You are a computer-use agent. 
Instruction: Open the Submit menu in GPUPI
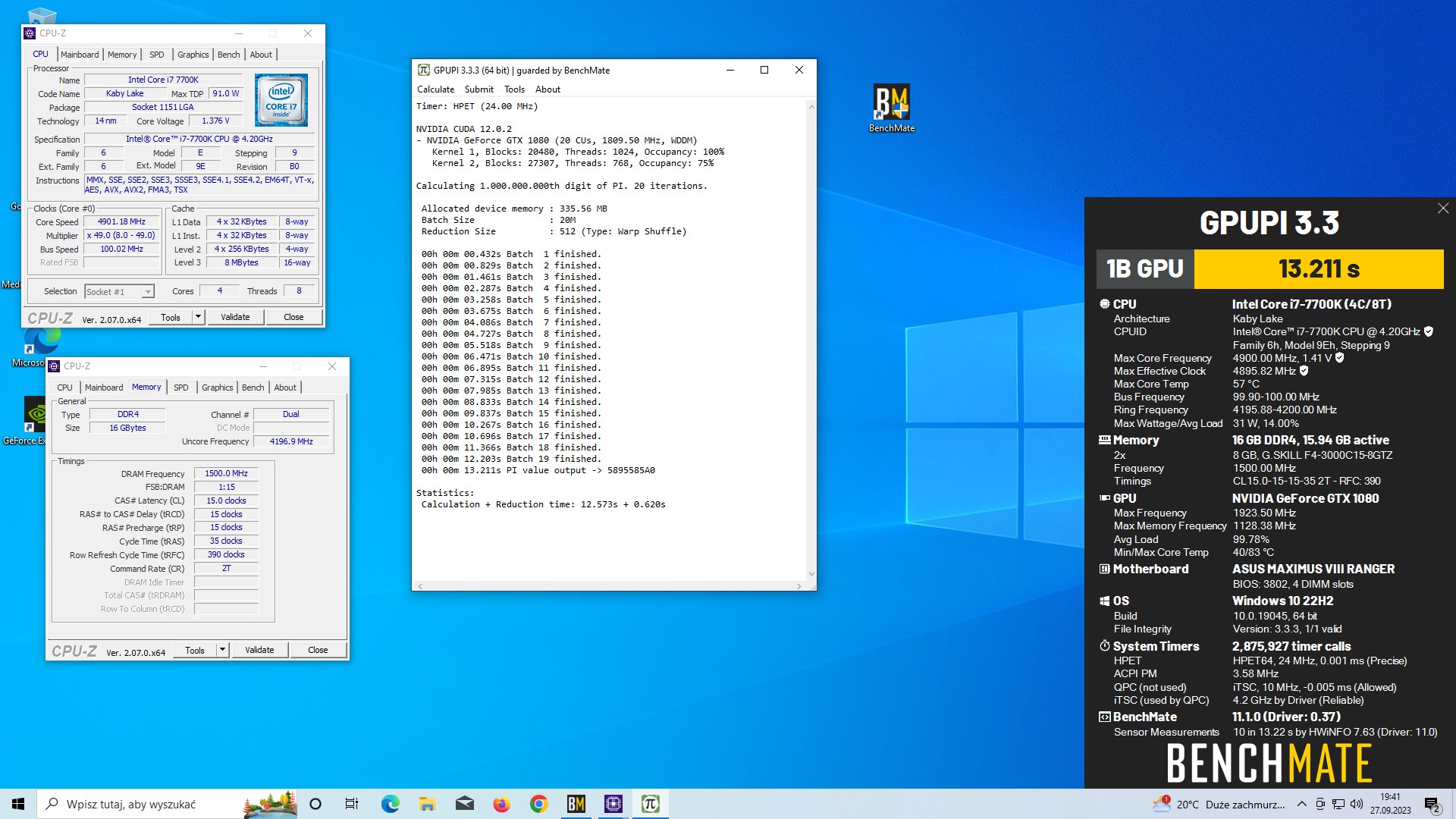pos(479,89)
